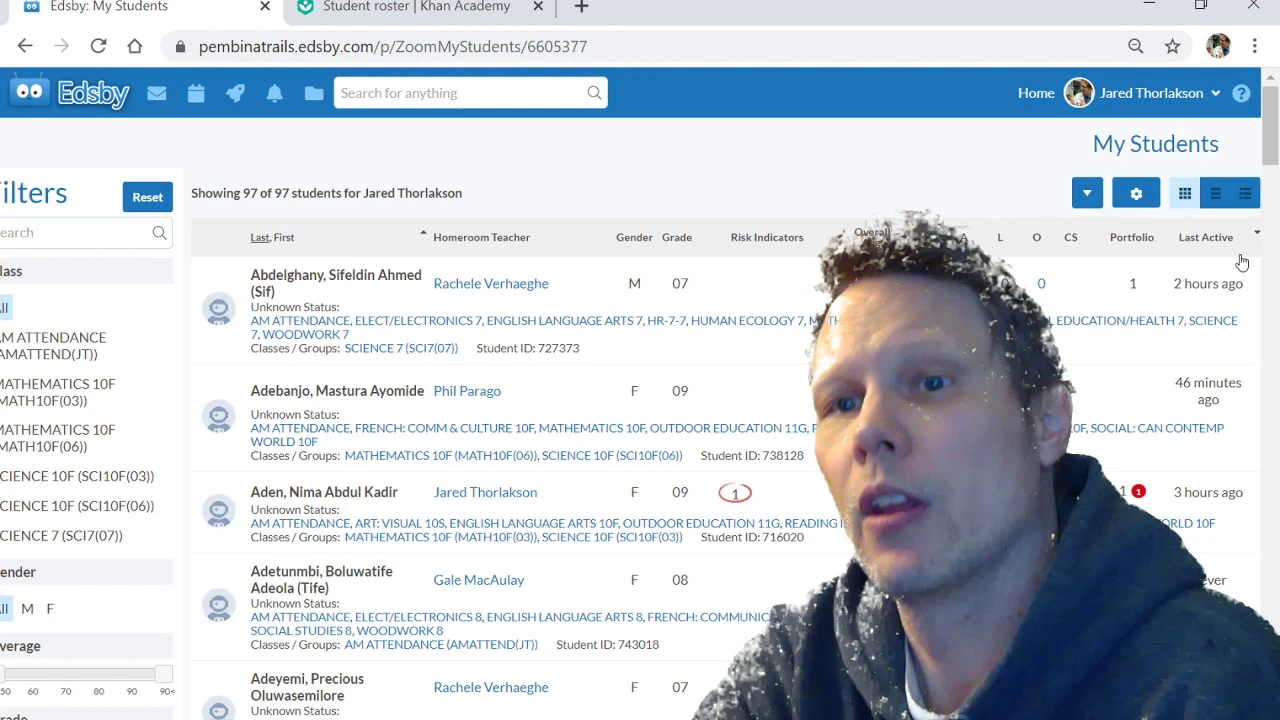Sort by Last, First column
The width and height of the screenshot is (1280, 720).
(272, 237)
